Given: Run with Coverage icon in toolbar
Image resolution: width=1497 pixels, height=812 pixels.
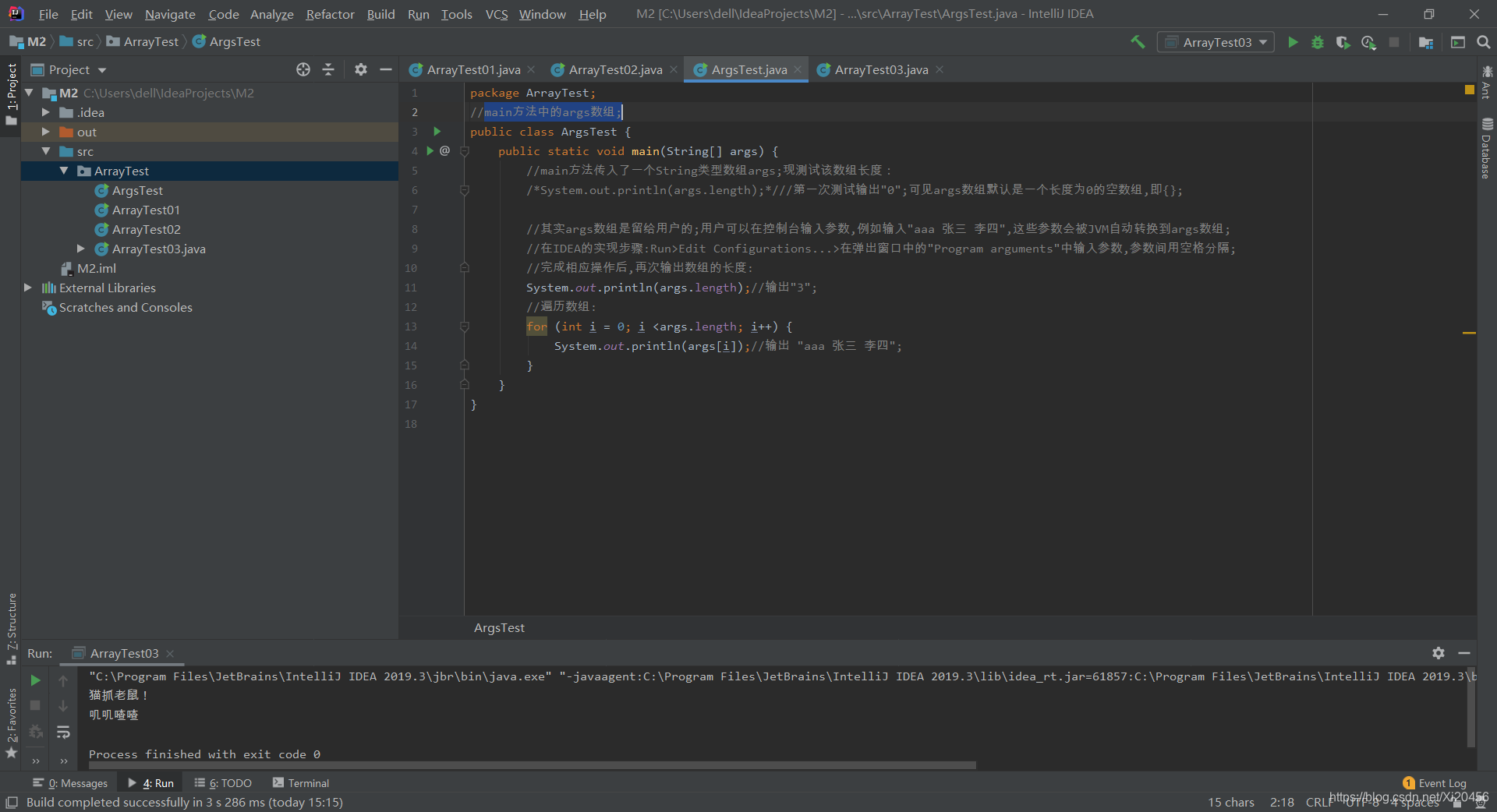Looking at the screenshot, I should coord(1343,42).
